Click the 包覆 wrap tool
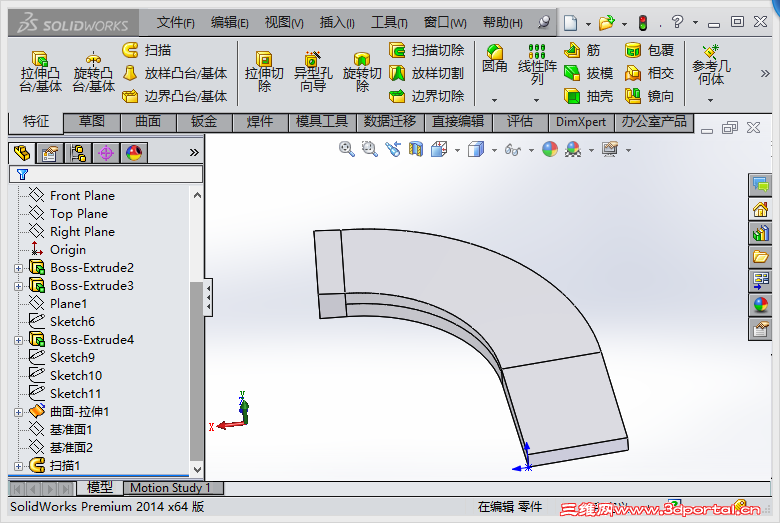The height and width of the screenshot is (523, 780). tap(649, 50)
